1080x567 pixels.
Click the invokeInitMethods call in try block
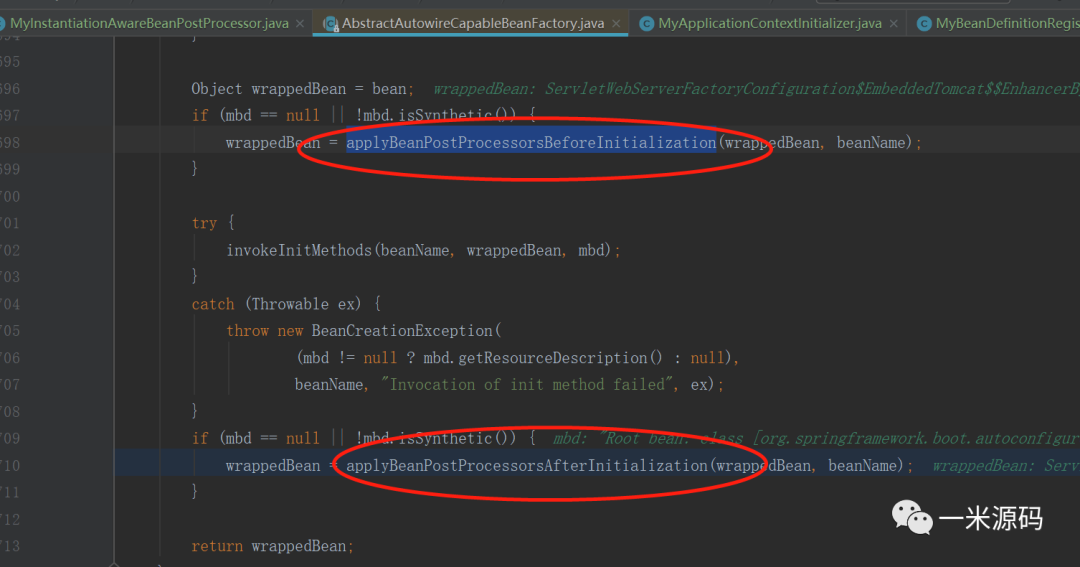coord(300,250)
